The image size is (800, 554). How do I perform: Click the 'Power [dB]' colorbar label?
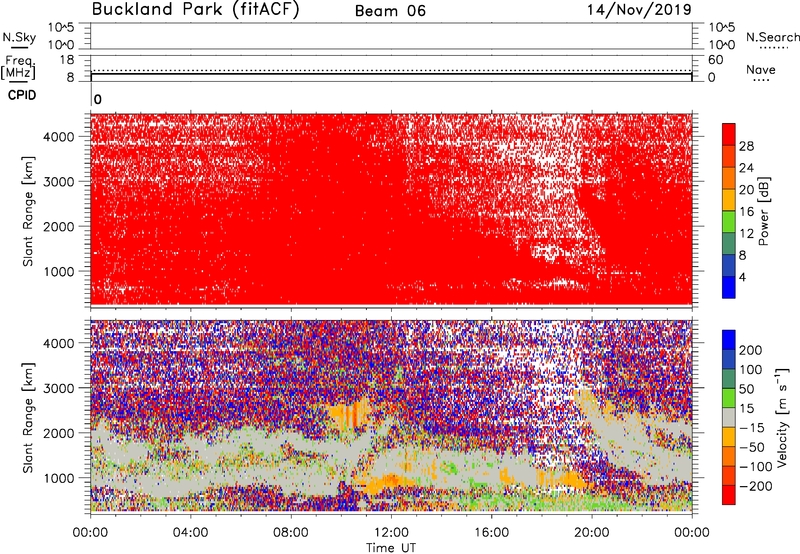click(x=764, y=211)
